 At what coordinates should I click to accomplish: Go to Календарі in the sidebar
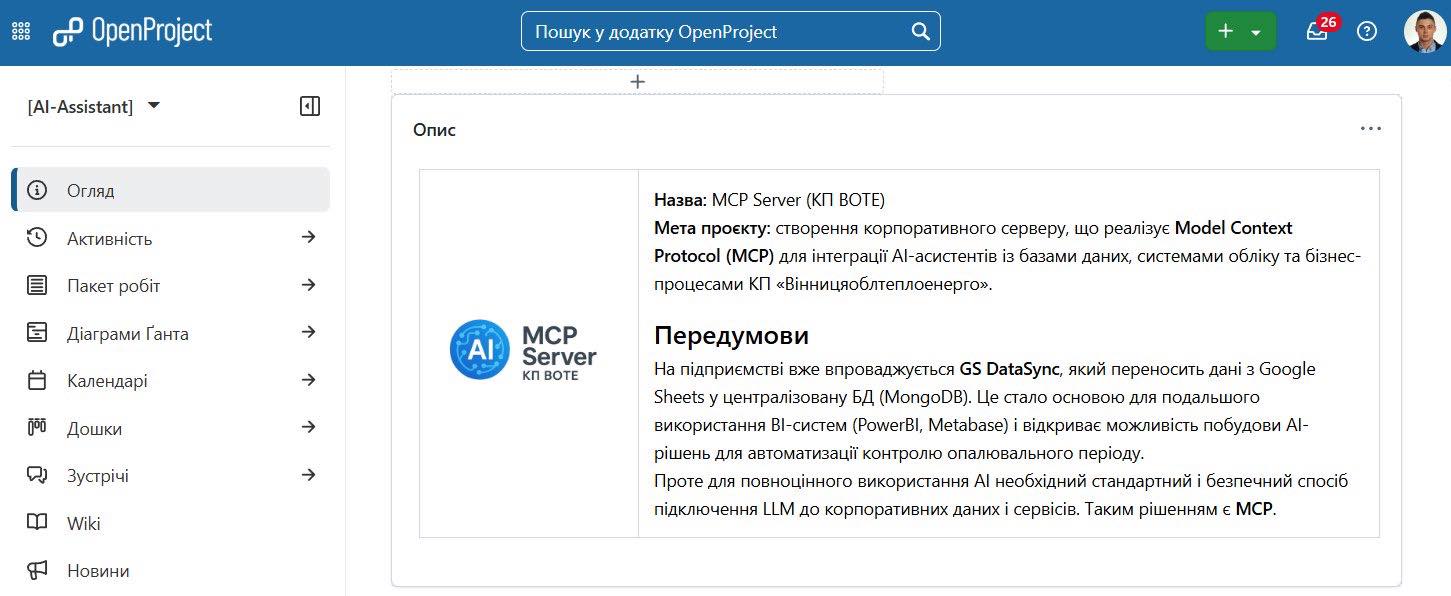107,381
